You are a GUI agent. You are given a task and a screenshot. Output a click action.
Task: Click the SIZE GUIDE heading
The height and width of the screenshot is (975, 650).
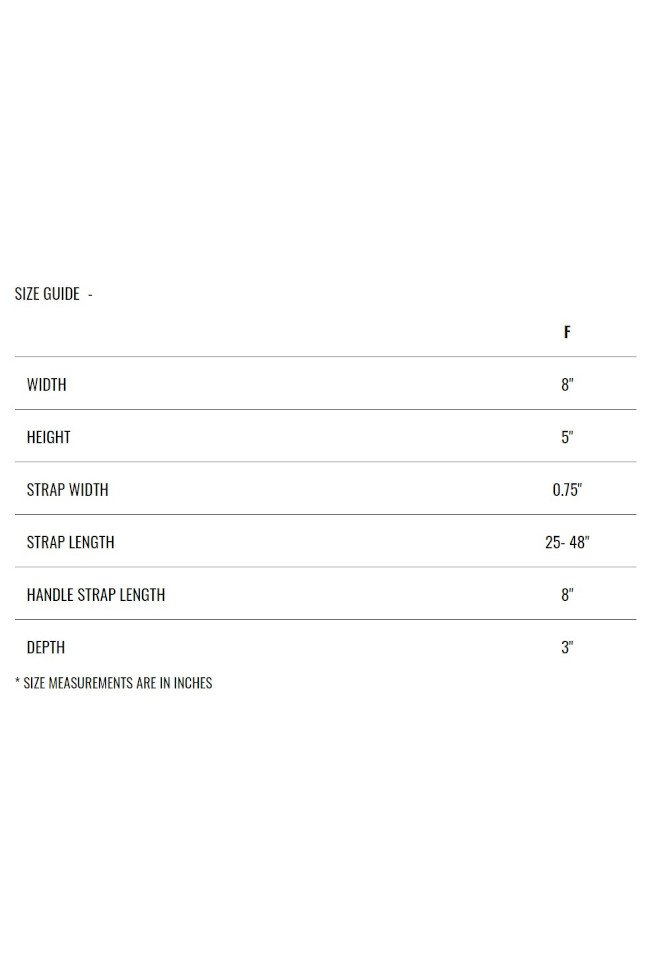point(47,293)
